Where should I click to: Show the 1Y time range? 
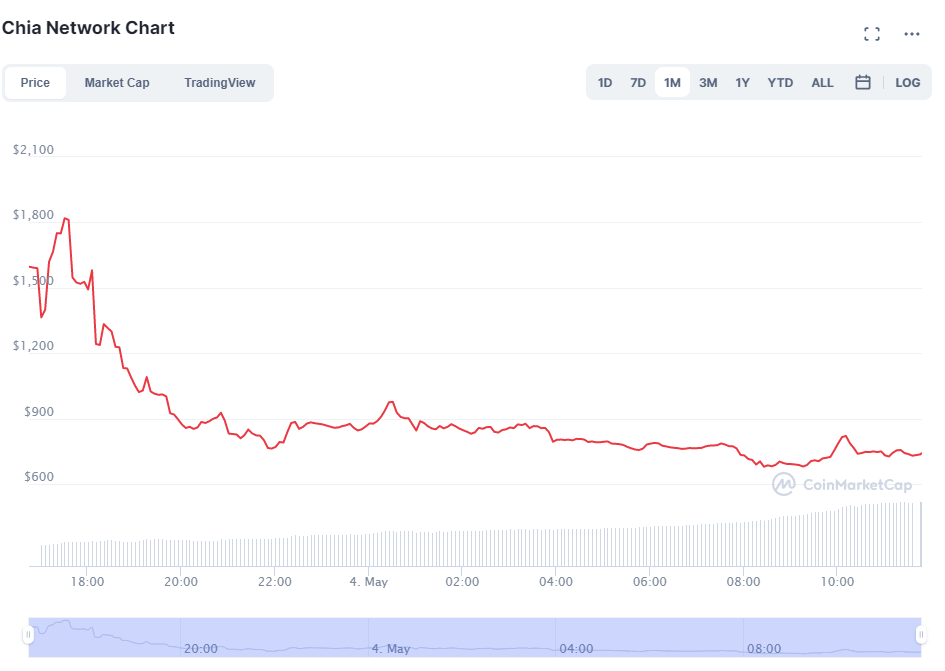pos(742,83)
